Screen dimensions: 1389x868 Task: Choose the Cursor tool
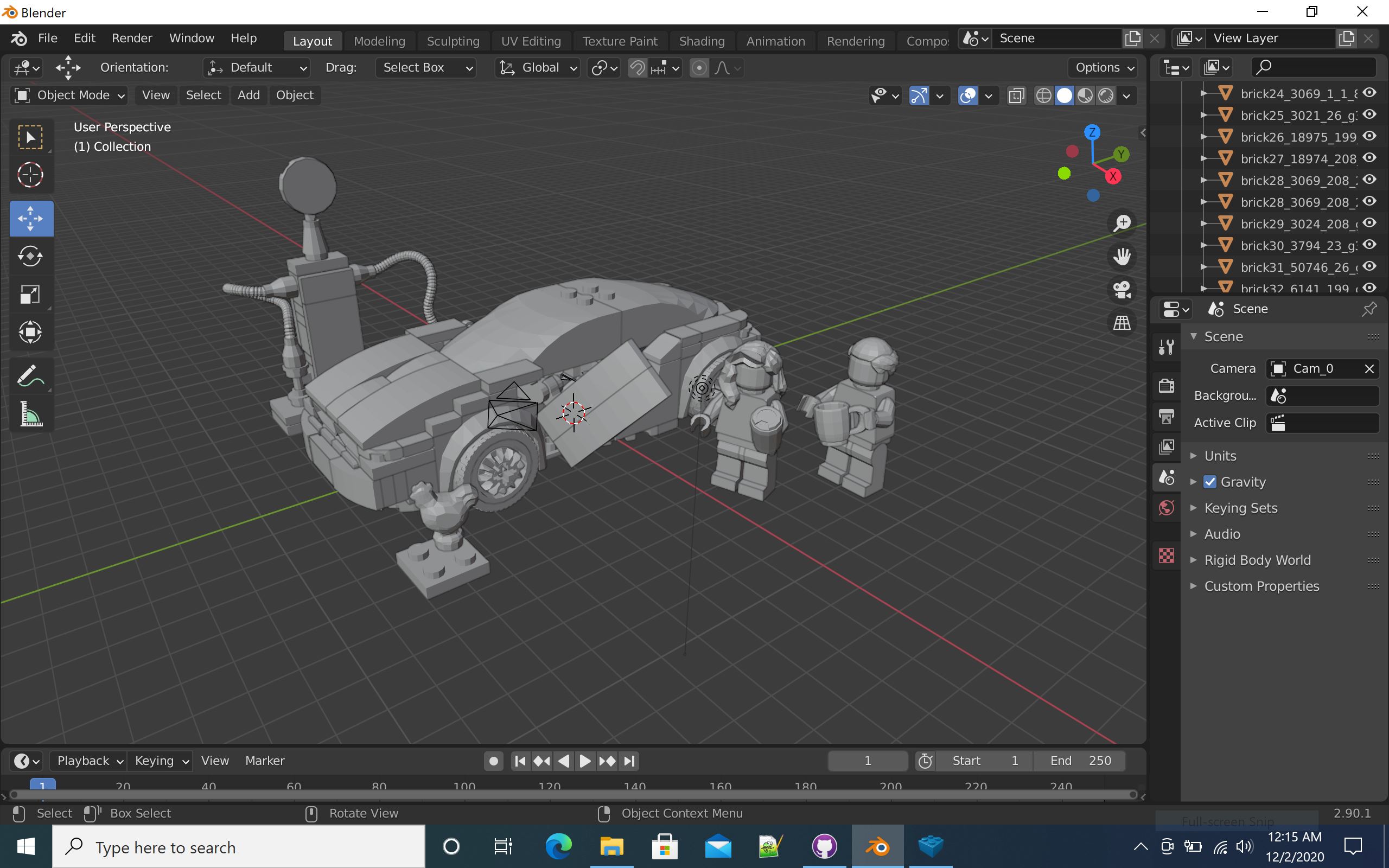click(x=30, y=175)
